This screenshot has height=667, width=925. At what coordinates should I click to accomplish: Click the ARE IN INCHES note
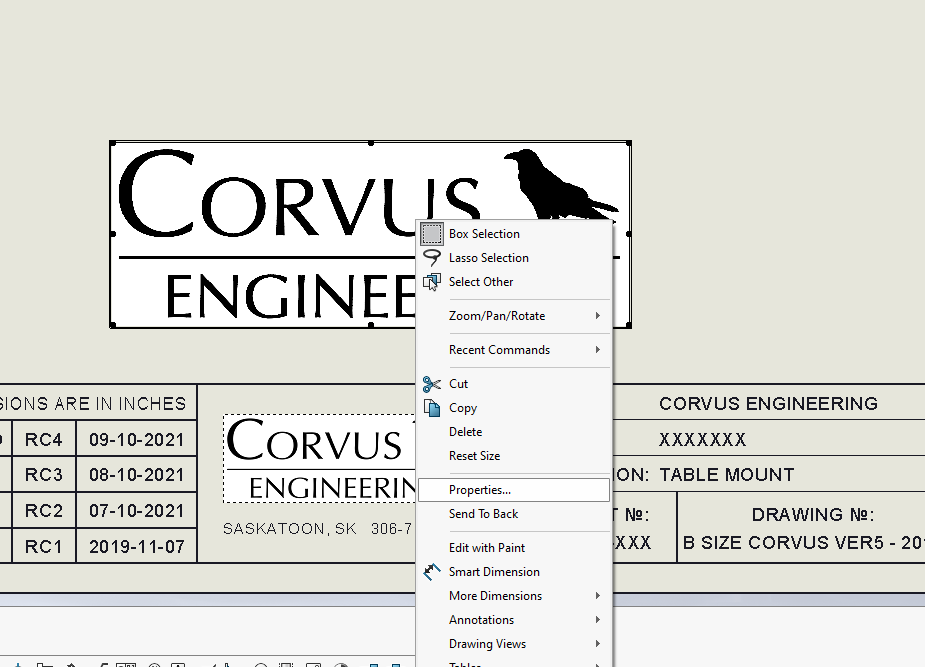point(120,403)
